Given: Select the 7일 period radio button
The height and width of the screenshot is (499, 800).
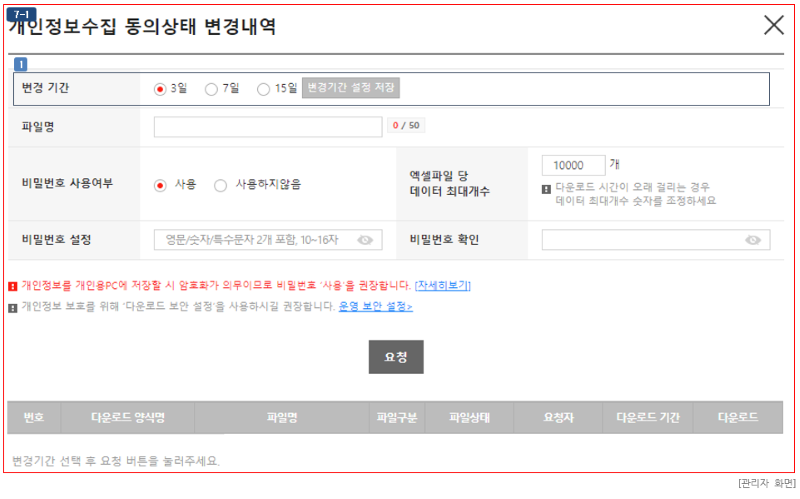Looking at the screenshot, I should [211, 89].
